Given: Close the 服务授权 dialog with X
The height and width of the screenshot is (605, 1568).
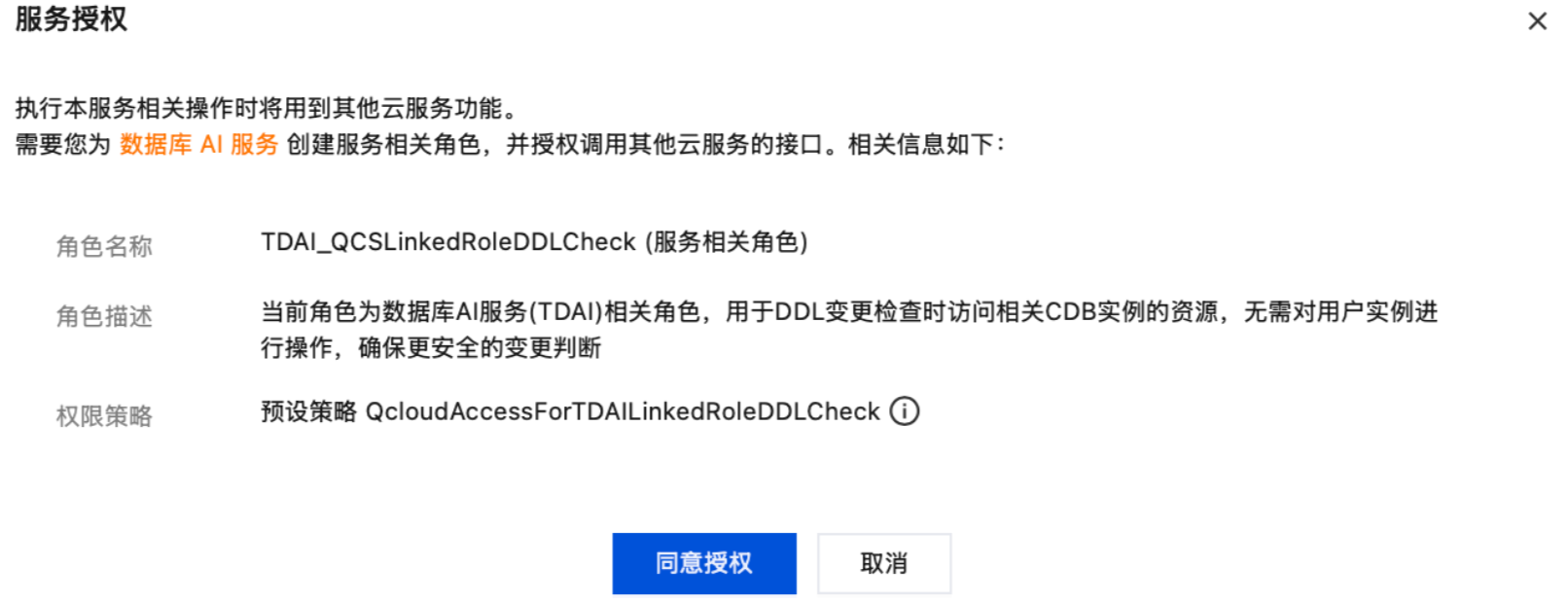Looking at the screenshot, I should click(1537, 20).
